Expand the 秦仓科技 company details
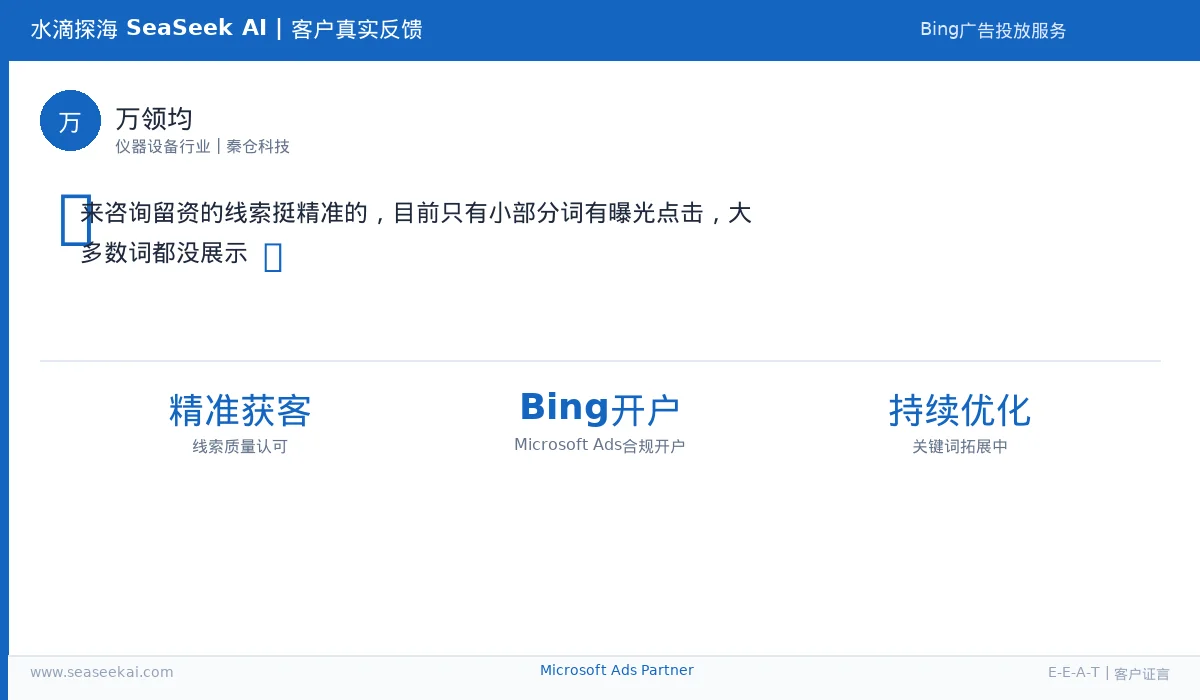Image resolution: width=1200 pixels, height=700 pixels. point(256,146)
